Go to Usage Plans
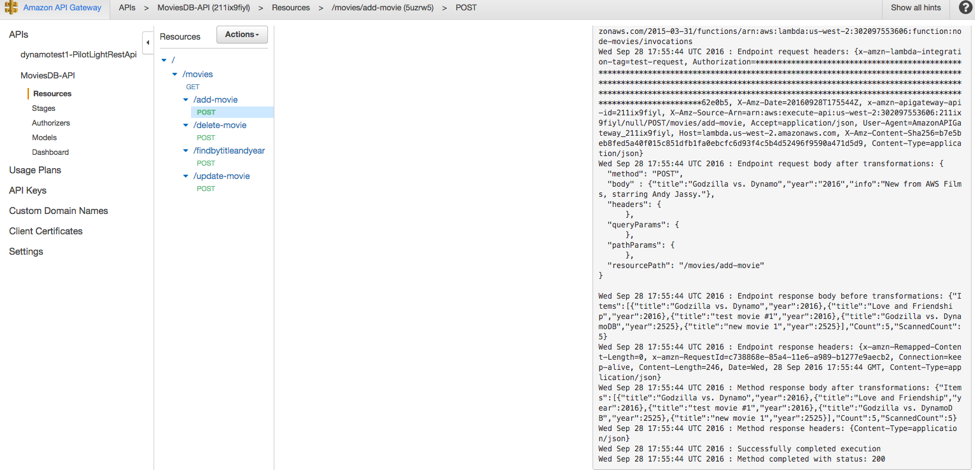The height and width of the screenshot is (470, 975). pyautogui.click(x=35, y=170)
